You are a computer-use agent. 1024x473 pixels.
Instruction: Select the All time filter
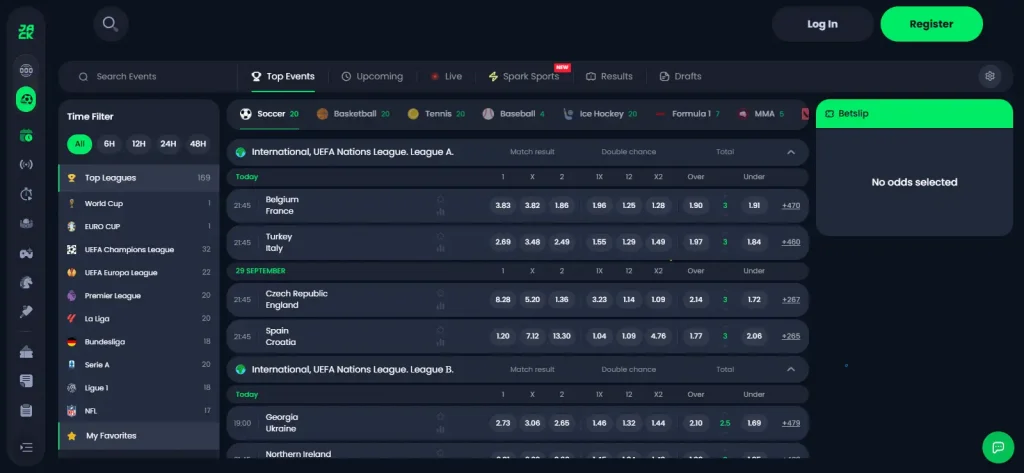click(x=80, y=144)
